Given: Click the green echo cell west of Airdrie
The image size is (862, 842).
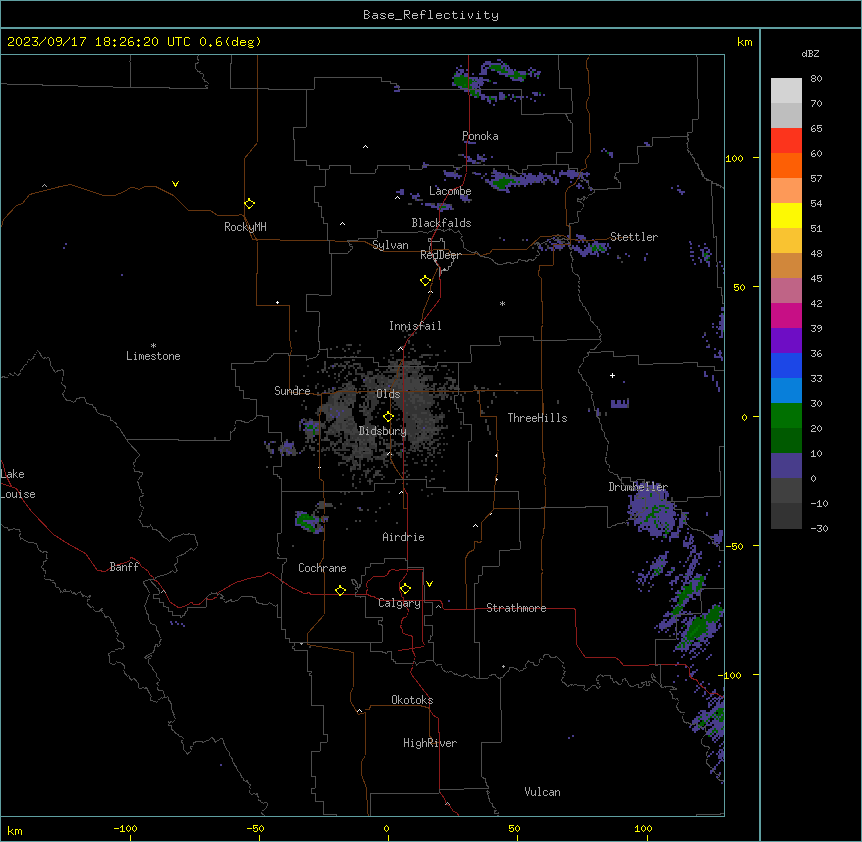Looking at the screenshot, I should (308, 522).
